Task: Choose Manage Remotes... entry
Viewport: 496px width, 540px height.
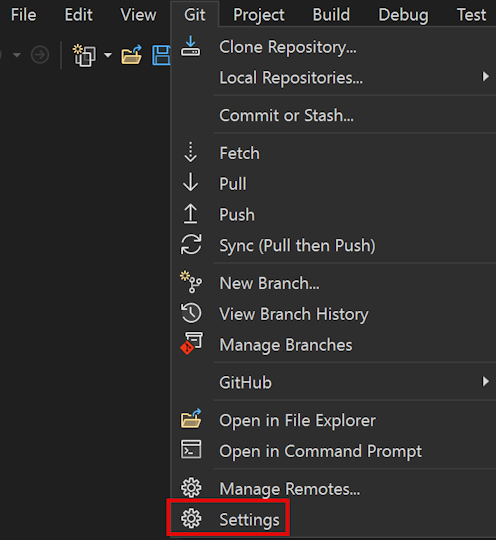Action: click(290, 489)
